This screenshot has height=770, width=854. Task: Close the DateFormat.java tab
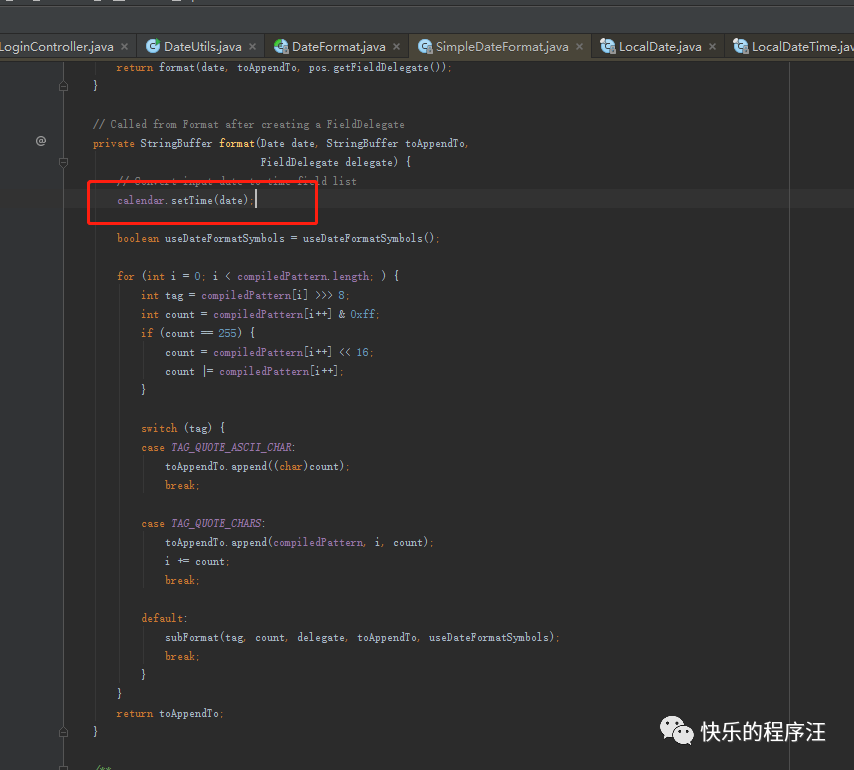pyautogui.click(x=396, y=47)
